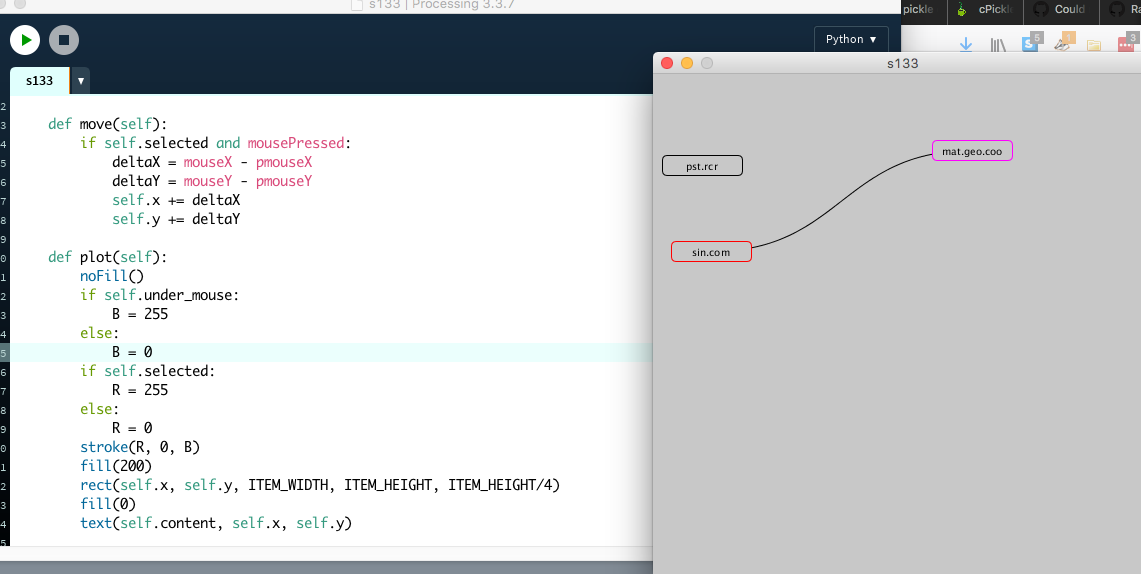Click the pst.rcr node in sketch window
This screenshot has height=574, width=1141.
point(702,166)
